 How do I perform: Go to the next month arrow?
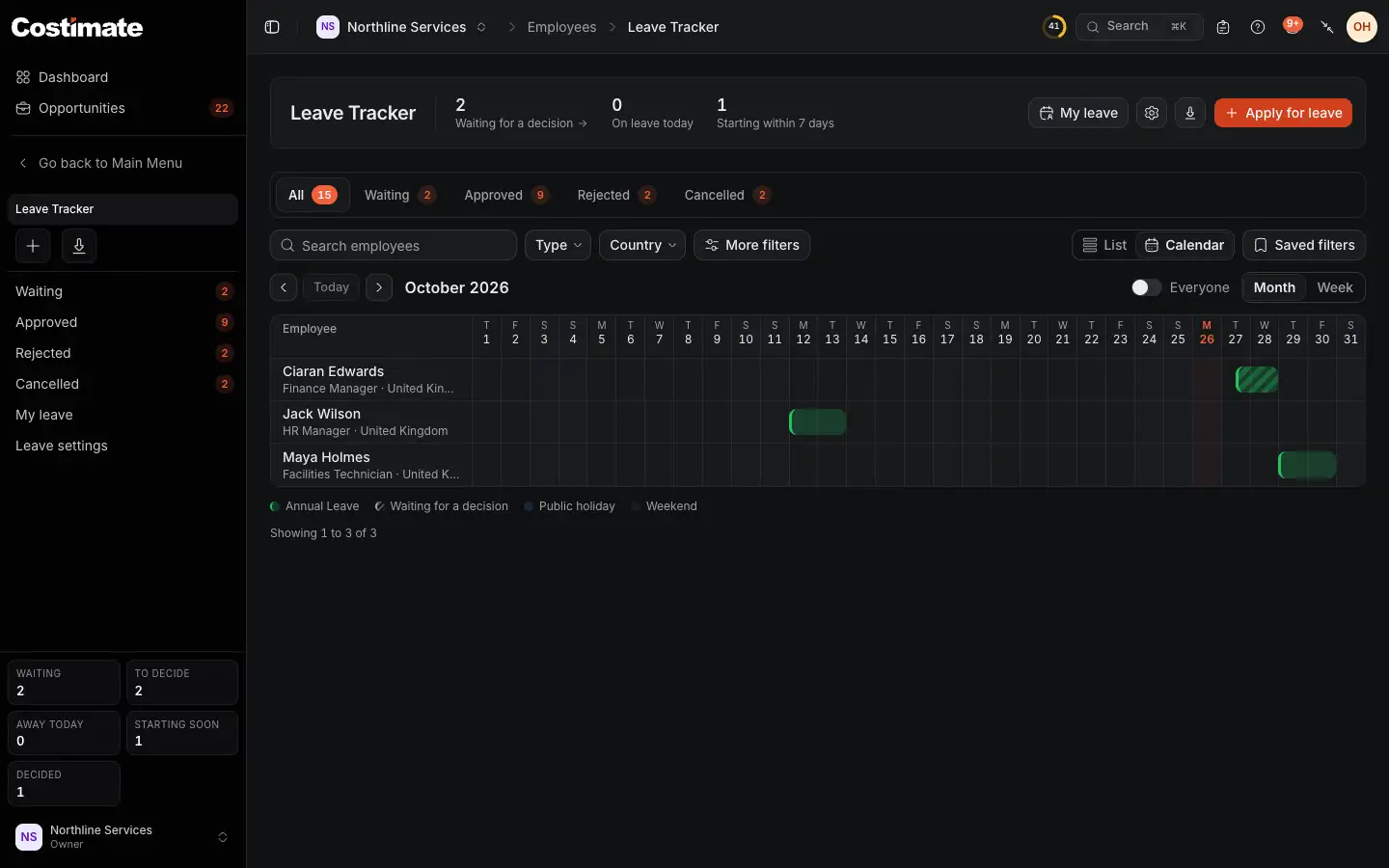[379, 287]
